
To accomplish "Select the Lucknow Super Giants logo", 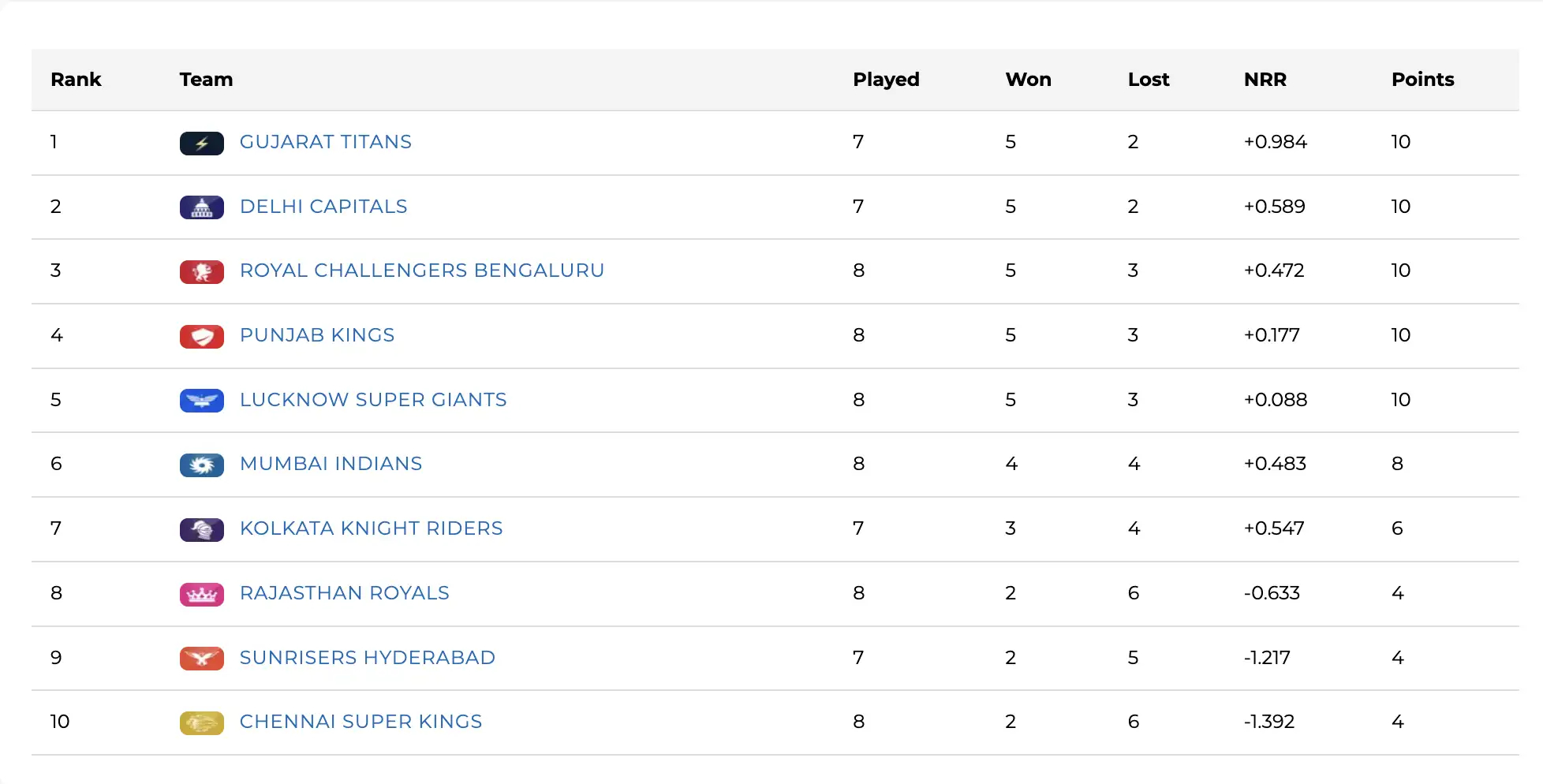I will click(202, 401).
